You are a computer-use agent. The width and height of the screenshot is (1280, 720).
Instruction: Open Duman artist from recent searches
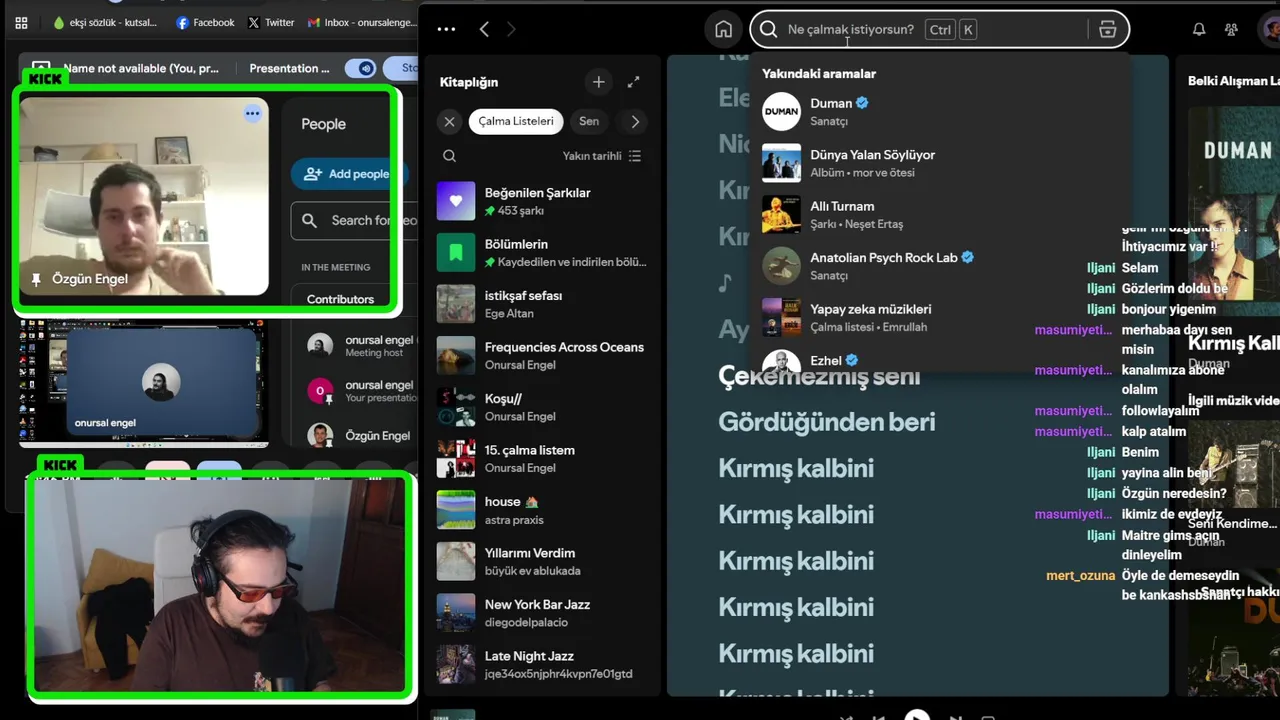click(x=940, y=111)
